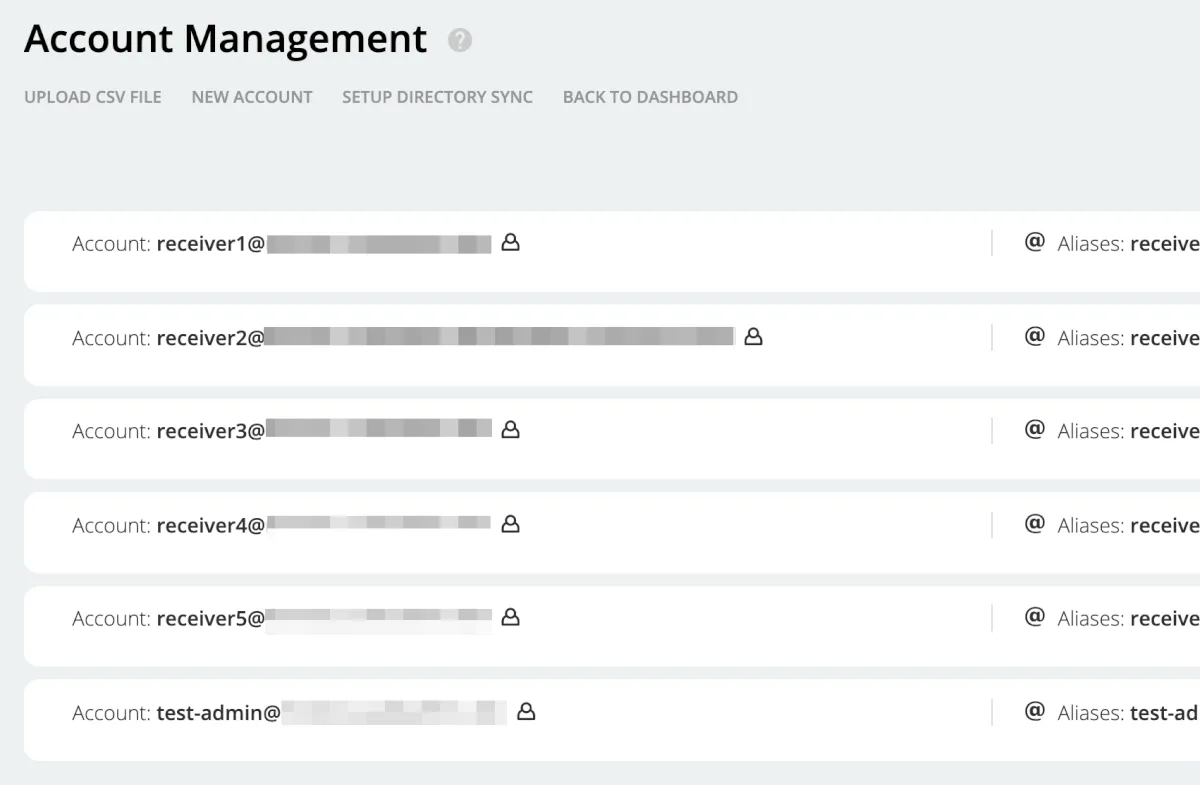Click user icon next to receiver1 account
Viewport: 1200px width, 785px height.
tap(510, 242)
